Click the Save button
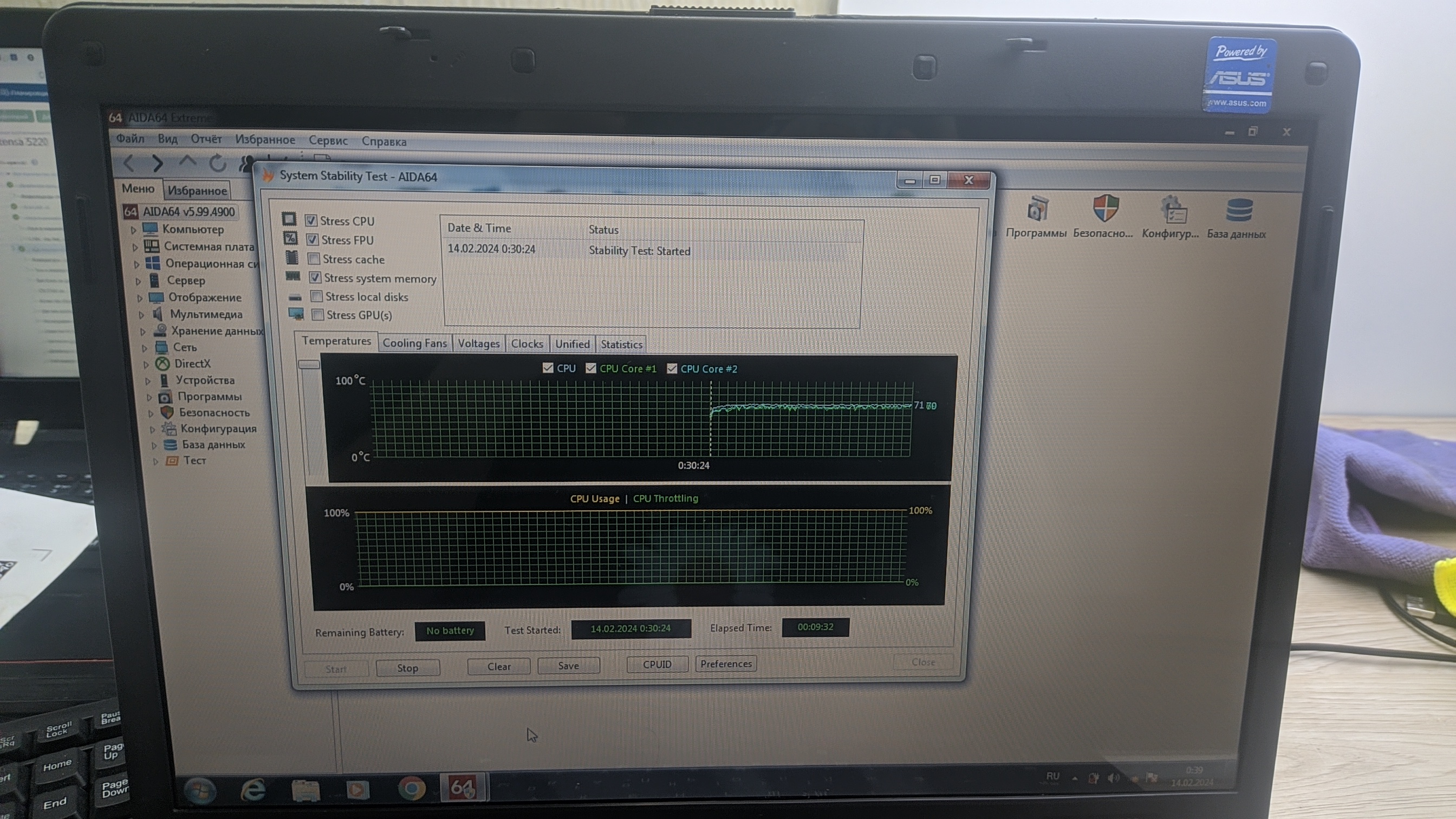 point(569,666)
